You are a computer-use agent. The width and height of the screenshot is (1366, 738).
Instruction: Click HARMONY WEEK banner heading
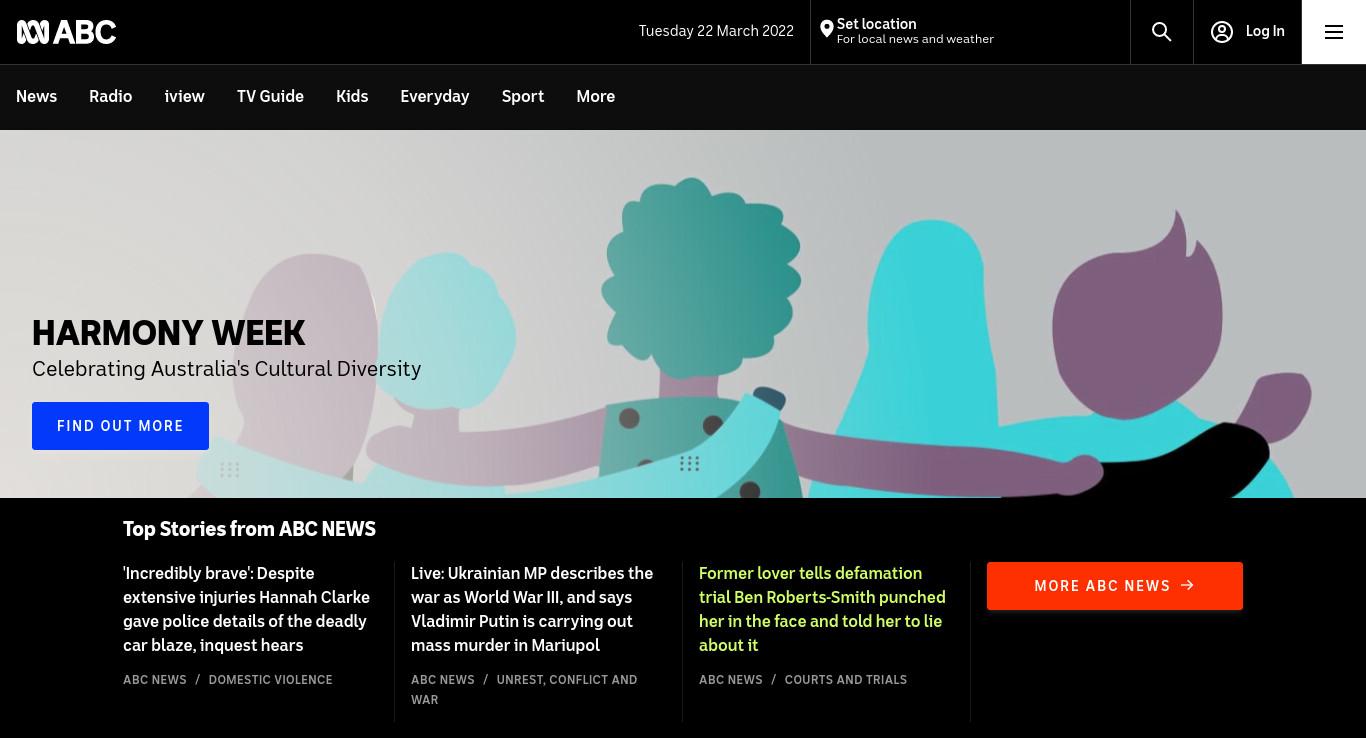pyautogui.click(x=169, y=333)
